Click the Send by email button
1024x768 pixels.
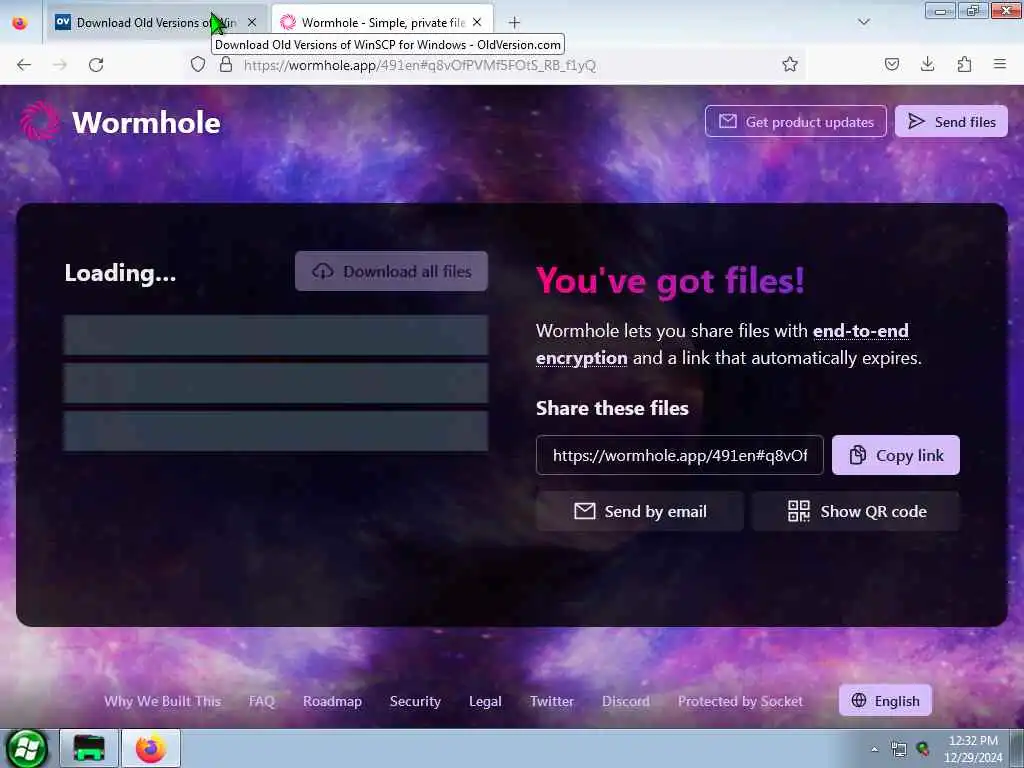pyautogui.click(x=639, y=511)
